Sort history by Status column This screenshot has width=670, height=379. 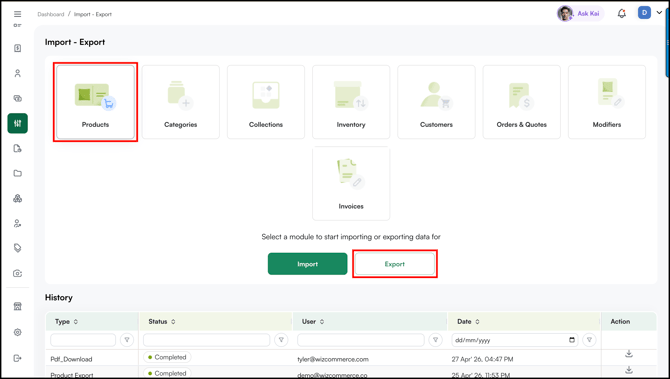[173, 322]
